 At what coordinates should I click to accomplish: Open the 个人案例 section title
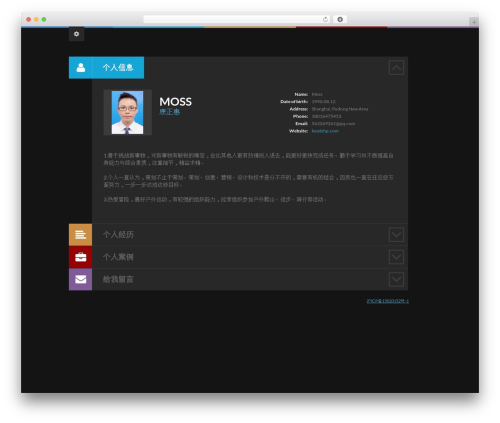pos(118,257)
